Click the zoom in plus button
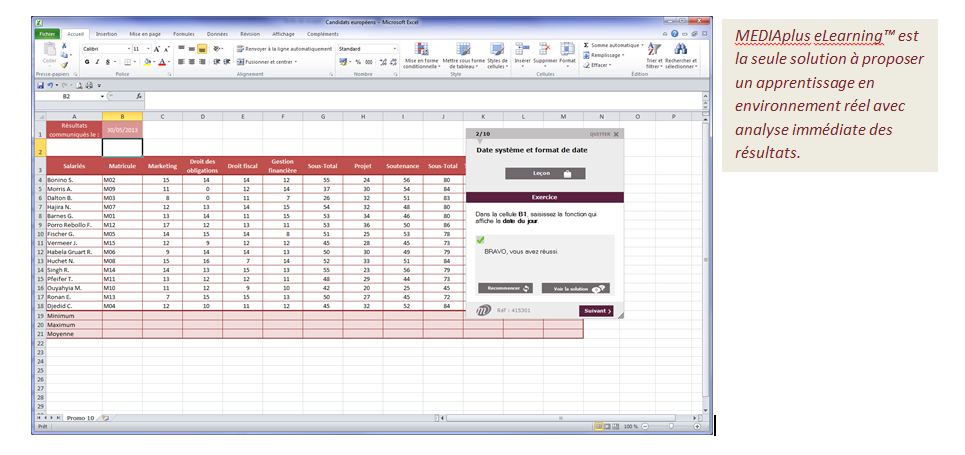Viewport: 965px width, 455px height. 697,426
